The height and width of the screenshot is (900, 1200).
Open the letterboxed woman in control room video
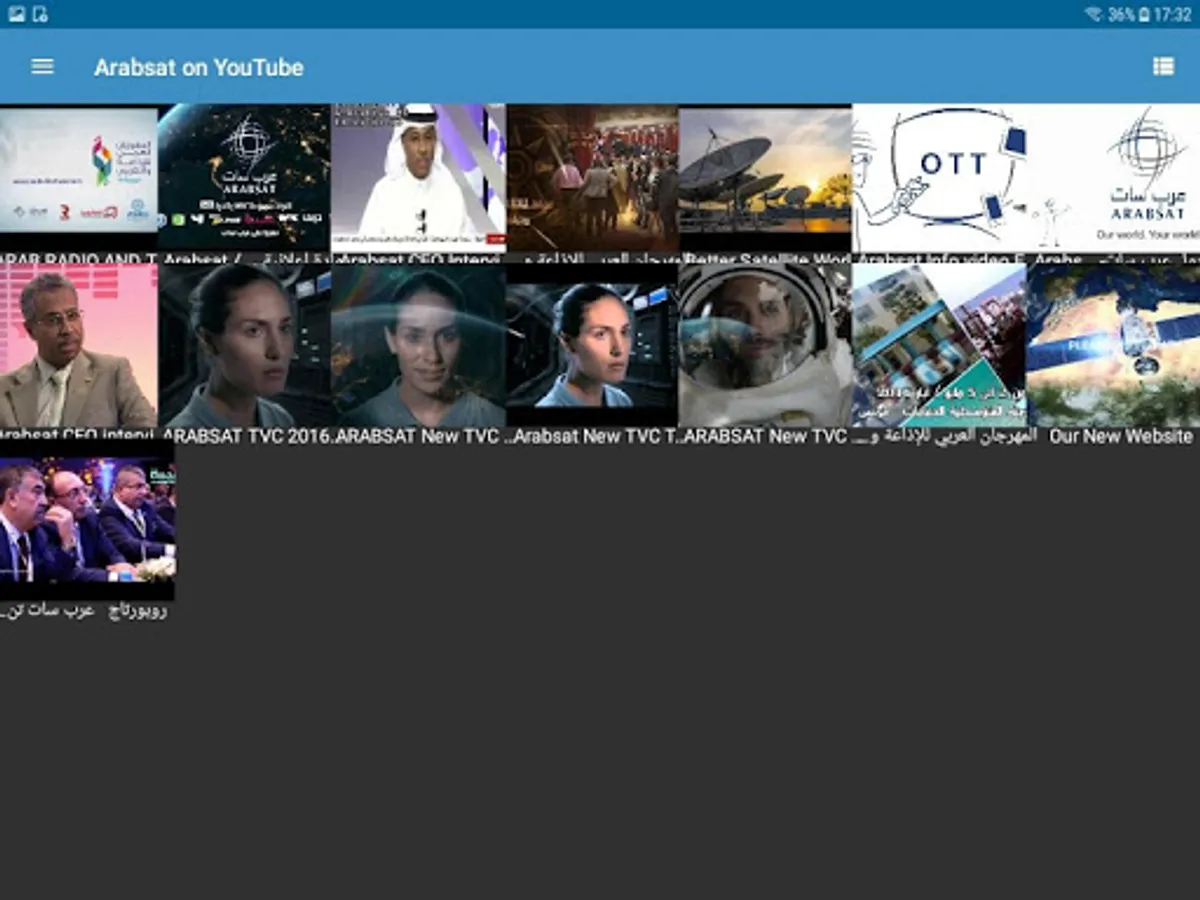(592, 346)
